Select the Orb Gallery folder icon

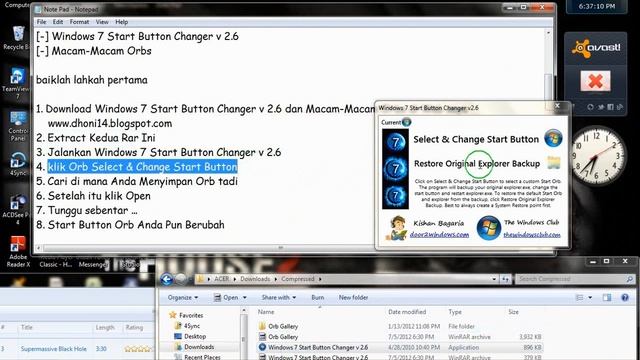(262, 326)
